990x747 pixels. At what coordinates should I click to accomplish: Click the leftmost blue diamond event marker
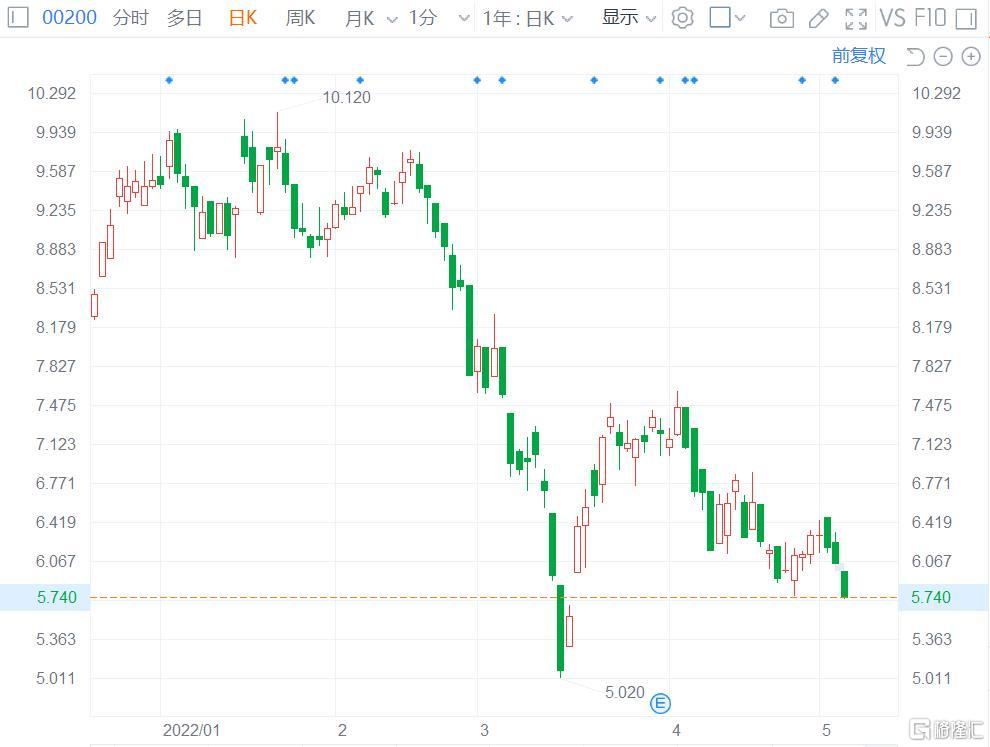tap(169, 80)
